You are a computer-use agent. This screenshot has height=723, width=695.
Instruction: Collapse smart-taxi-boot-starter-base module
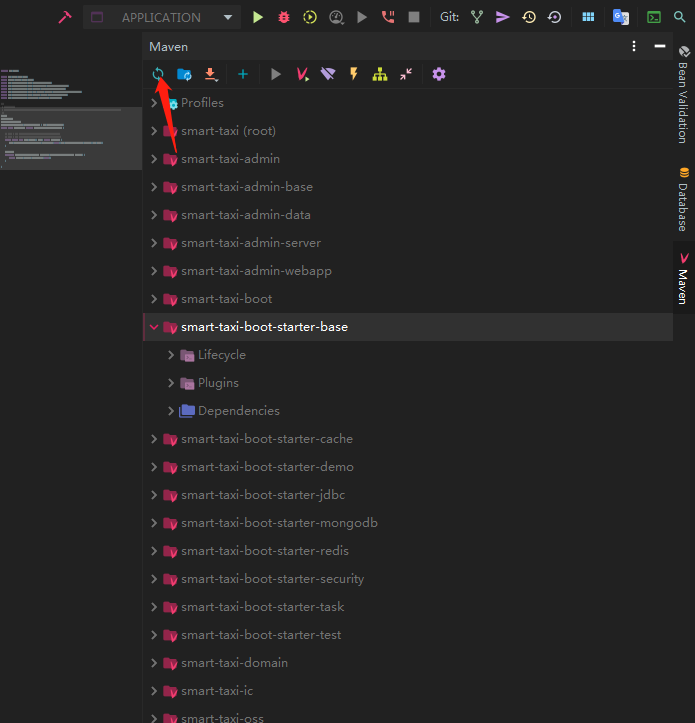154,327
